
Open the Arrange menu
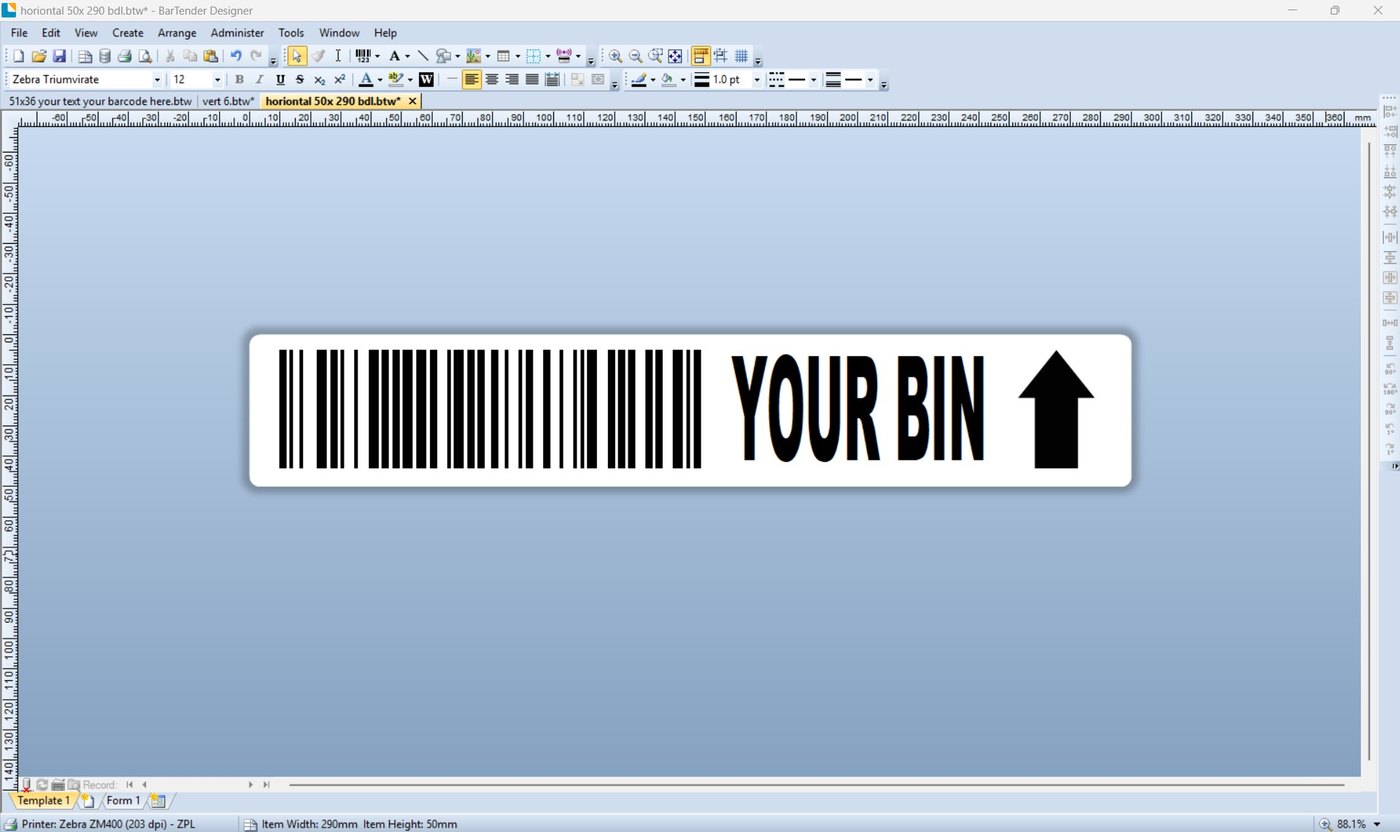pos(177,33)
